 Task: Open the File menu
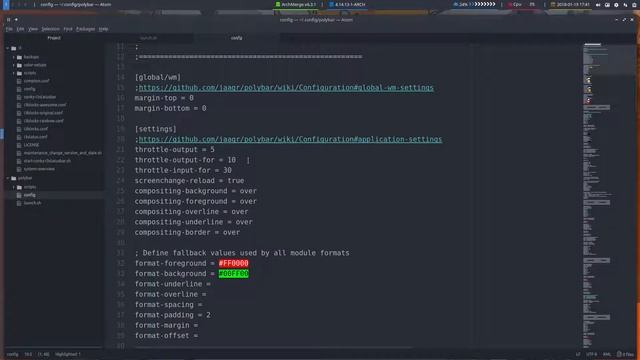coord(9,29)
